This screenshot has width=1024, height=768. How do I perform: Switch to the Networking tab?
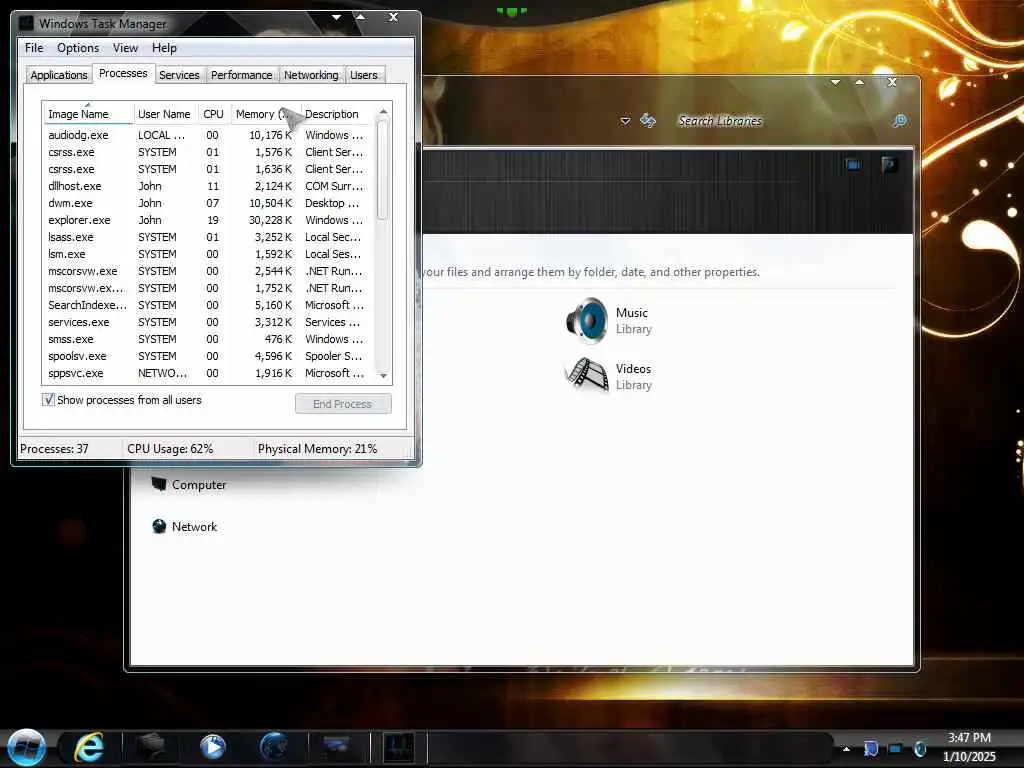(311, 75)
